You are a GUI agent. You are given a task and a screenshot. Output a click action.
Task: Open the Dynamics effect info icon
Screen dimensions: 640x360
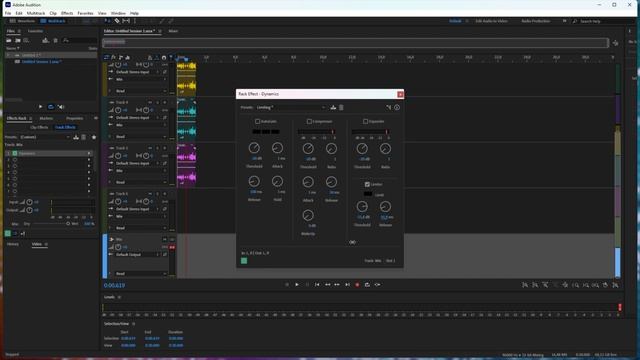pos(397,107)
